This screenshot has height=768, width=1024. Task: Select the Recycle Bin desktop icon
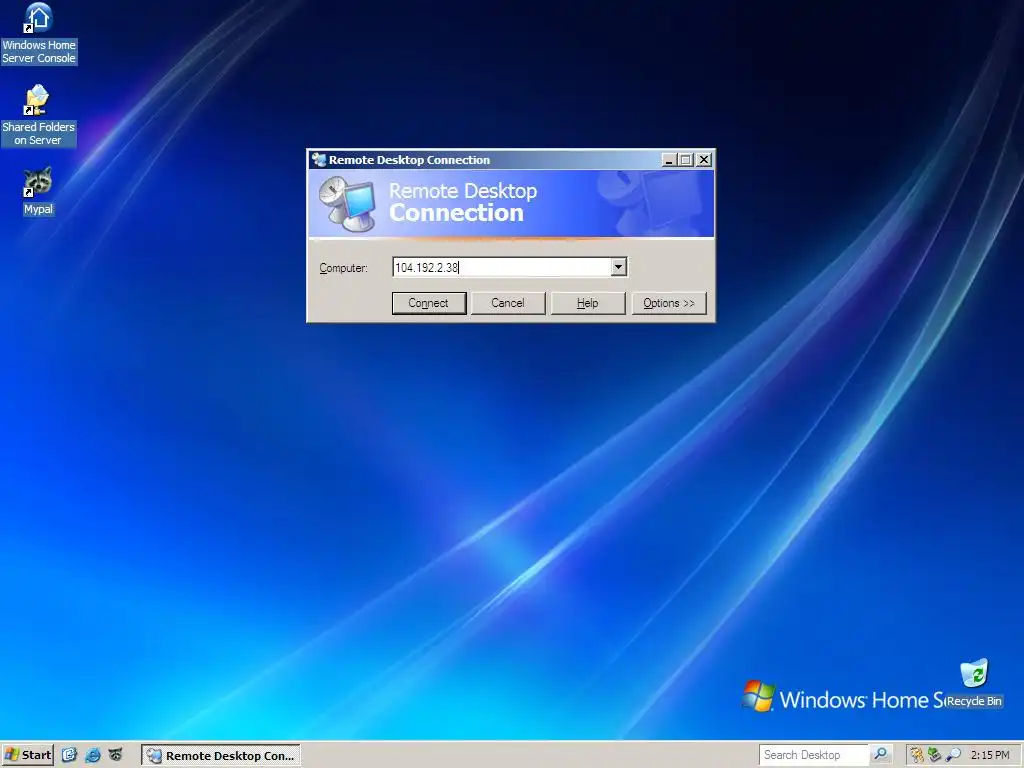[x=974, y=684]
